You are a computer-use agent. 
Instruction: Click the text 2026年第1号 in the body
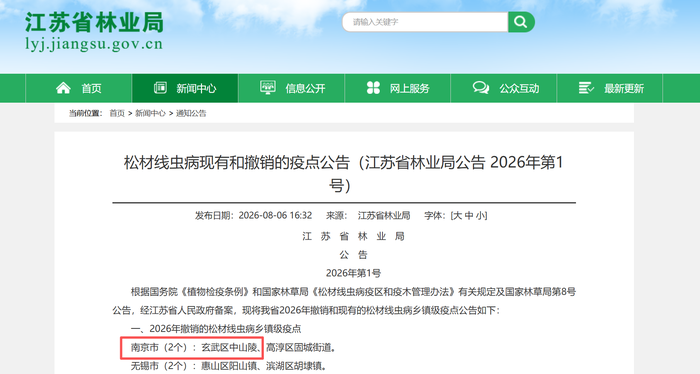(353, 273)
